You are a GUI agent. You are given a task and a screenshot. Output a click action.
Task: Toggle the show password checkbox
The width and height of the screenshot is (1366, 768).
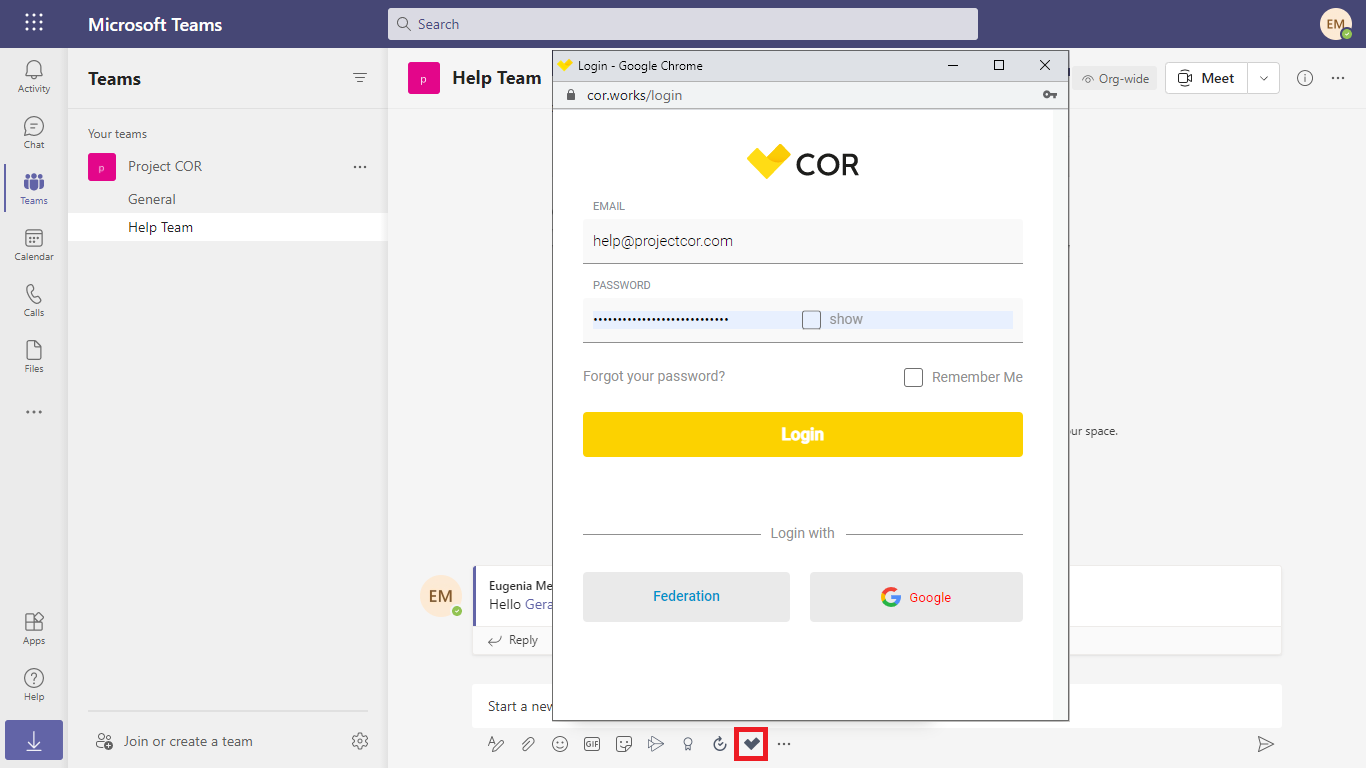[x=811, y=320]
